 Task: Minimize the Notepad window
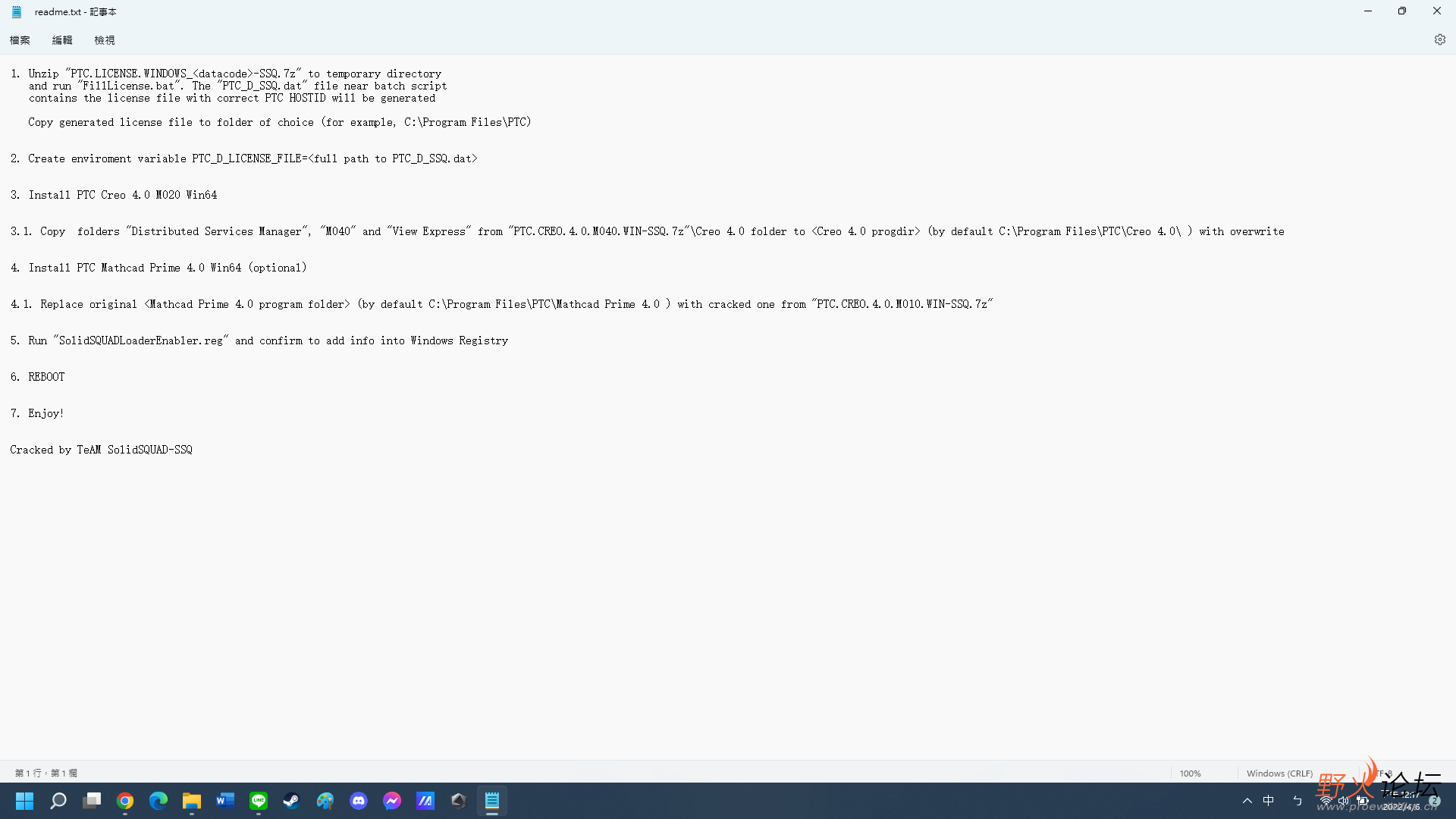(1368, 11)
